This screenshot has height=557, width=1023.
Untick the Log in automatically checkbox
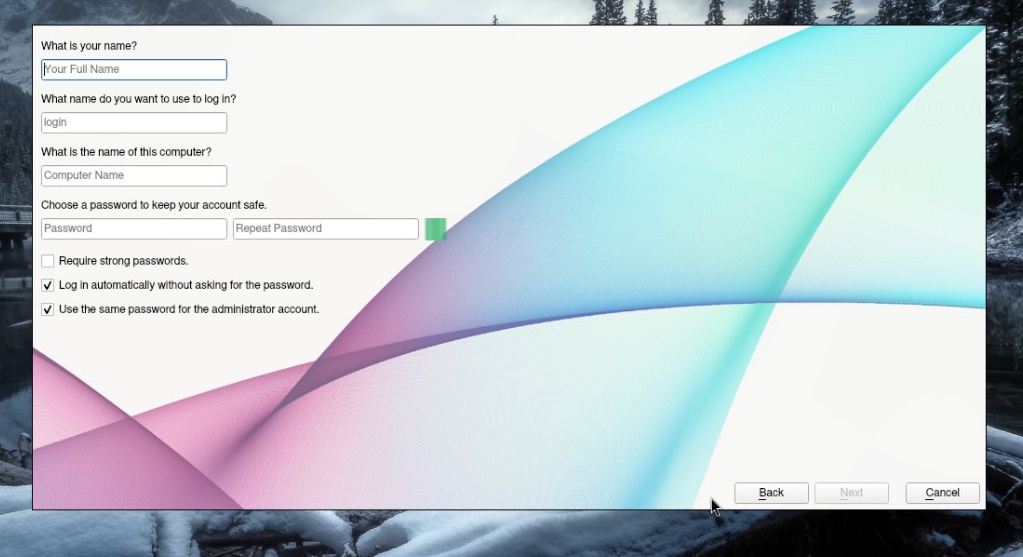(48, 285)
